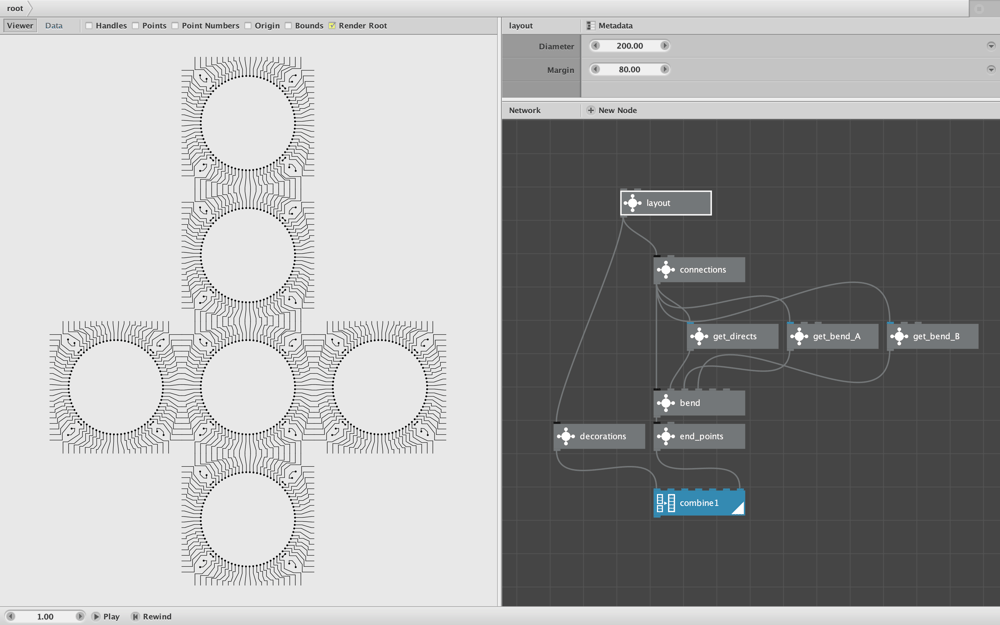1000x625 pixels.
Task: Click the Margin parameter label
Action: tap(561, 70)
